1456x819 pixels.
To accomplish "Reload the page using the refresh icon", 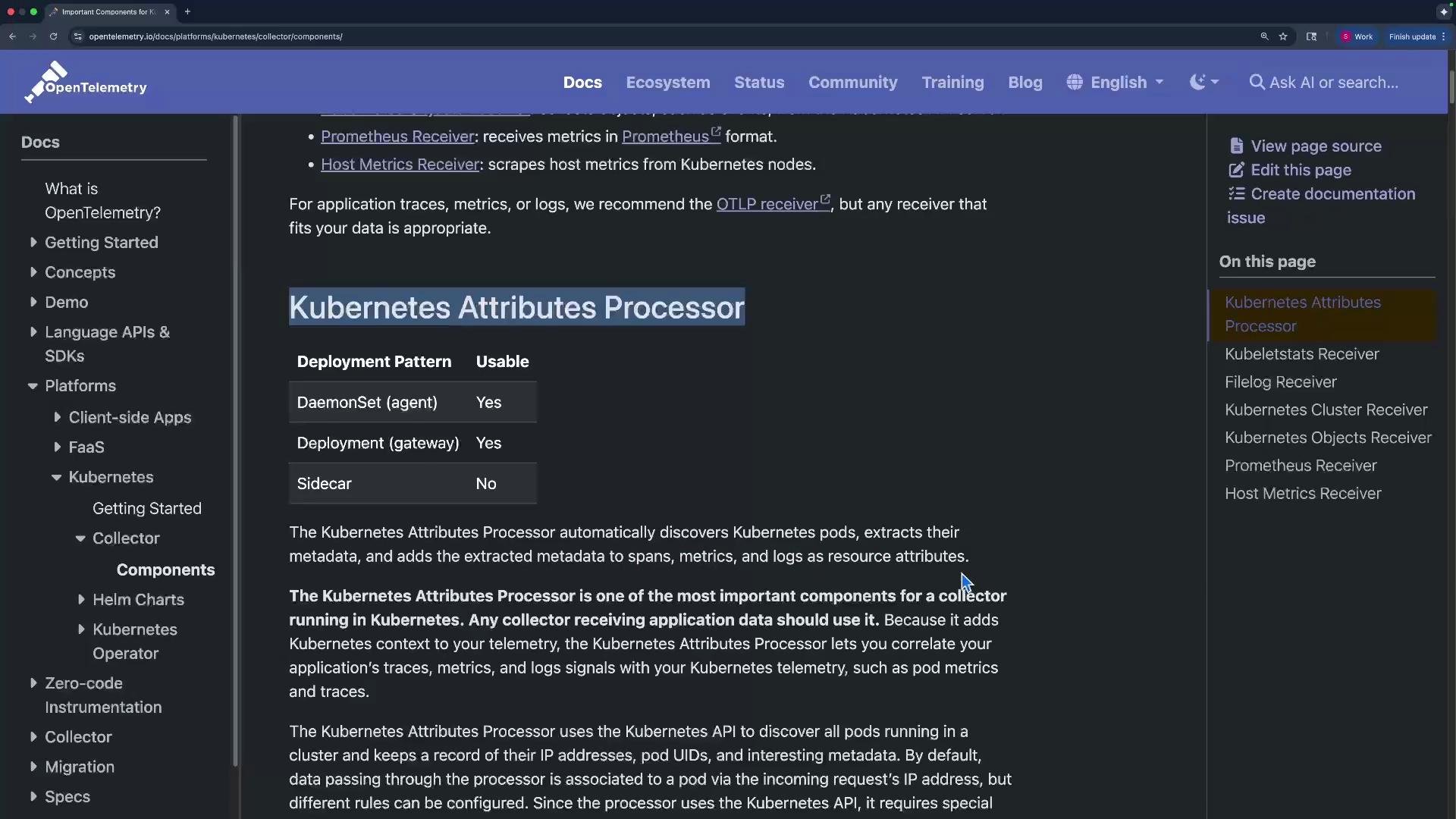I will pos(53,36).
